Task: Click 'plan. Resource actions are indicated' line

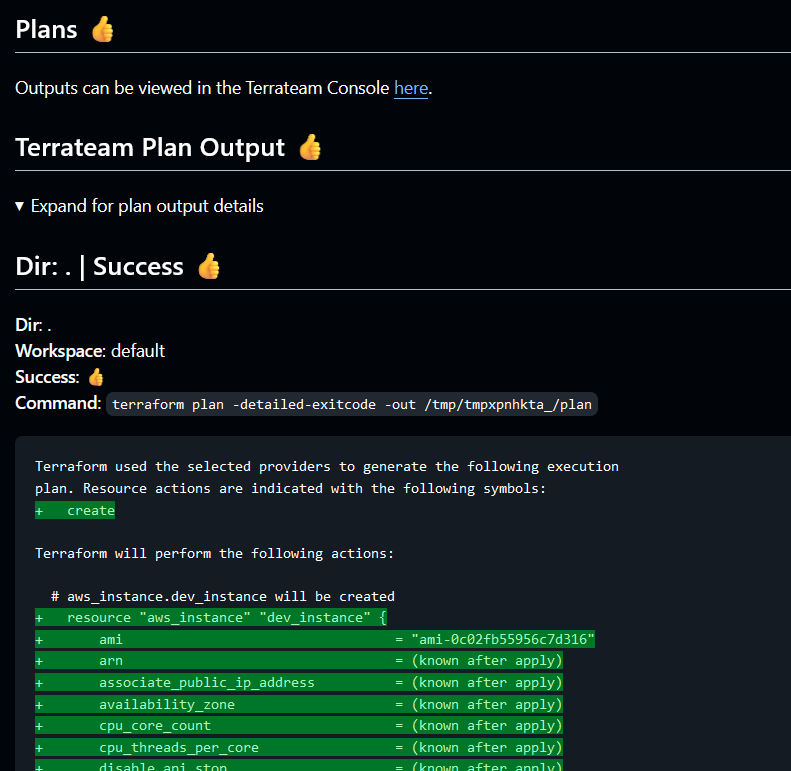Action: coord(290,488)
